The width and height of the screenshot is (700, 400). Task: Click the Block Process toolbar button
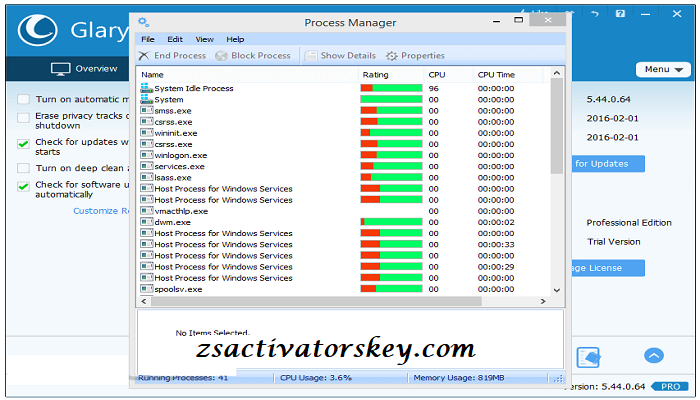point(253,56)
